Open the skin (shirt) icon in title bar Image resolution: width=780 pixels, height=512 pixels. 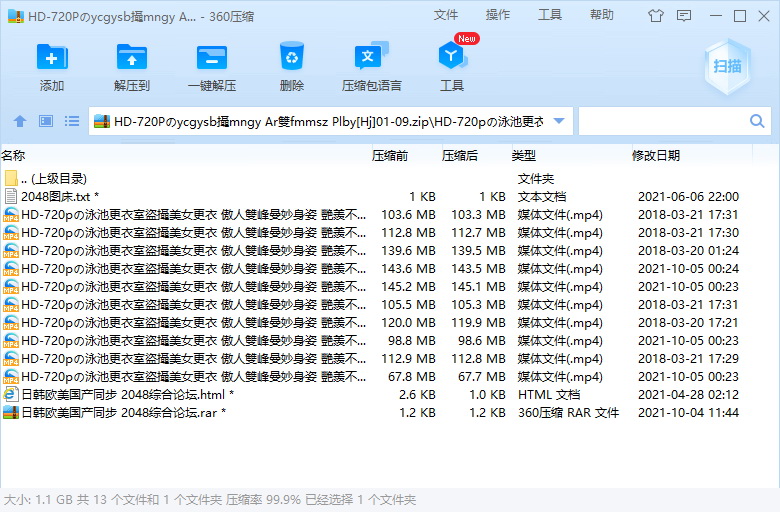656,16
